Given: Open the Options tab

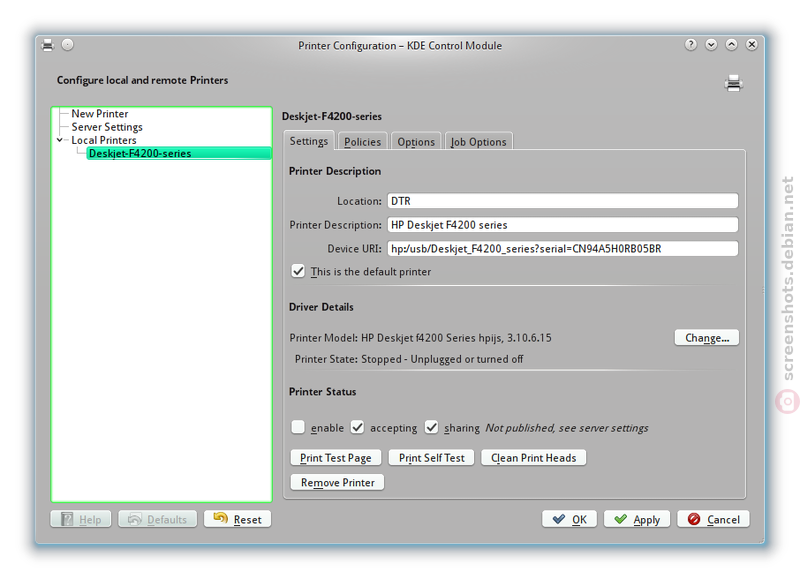Looking at the screenshot, I should 416,142.
